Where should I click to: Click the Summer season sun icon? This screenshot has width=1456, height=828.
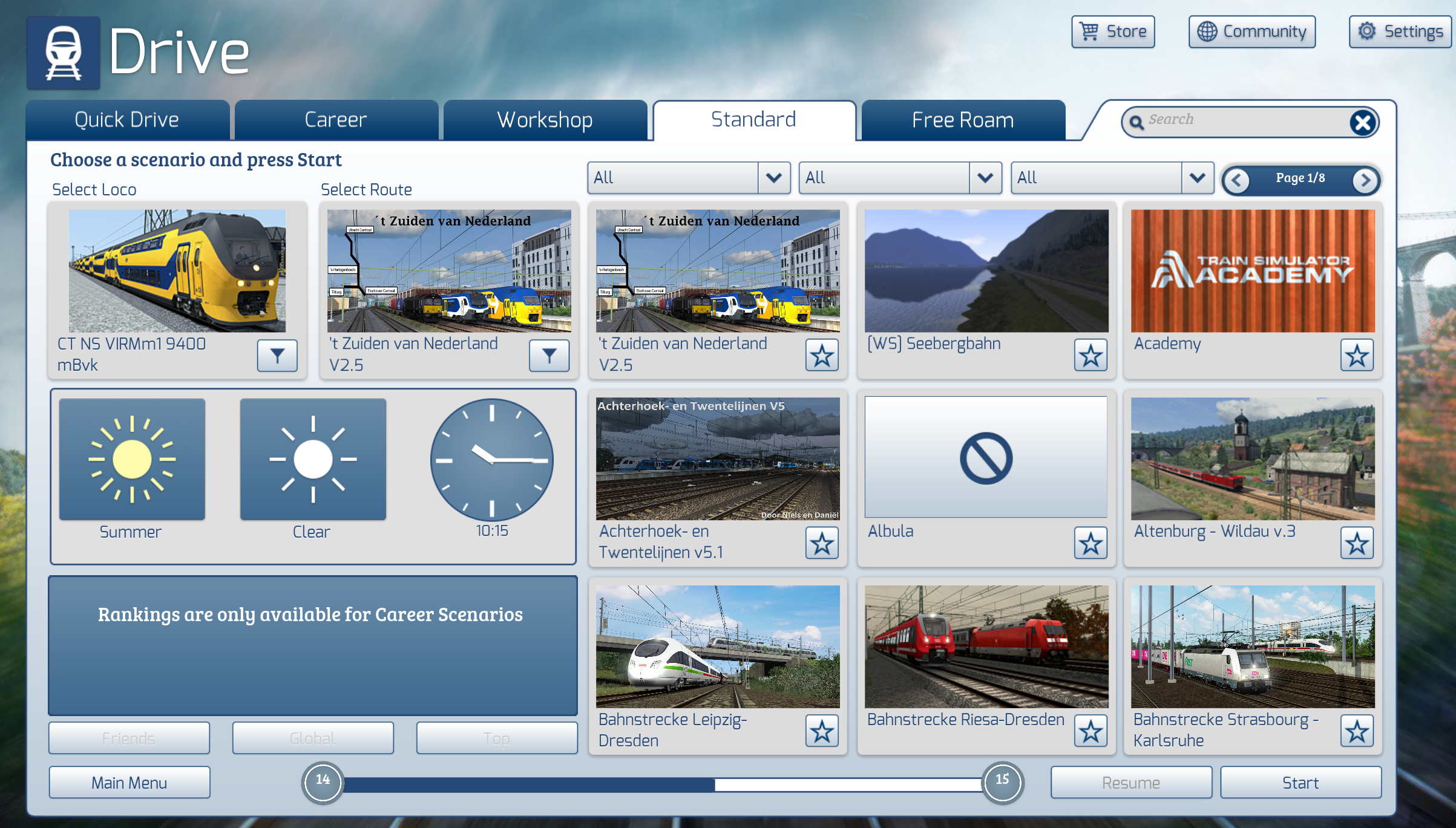(x=132, y=459)
